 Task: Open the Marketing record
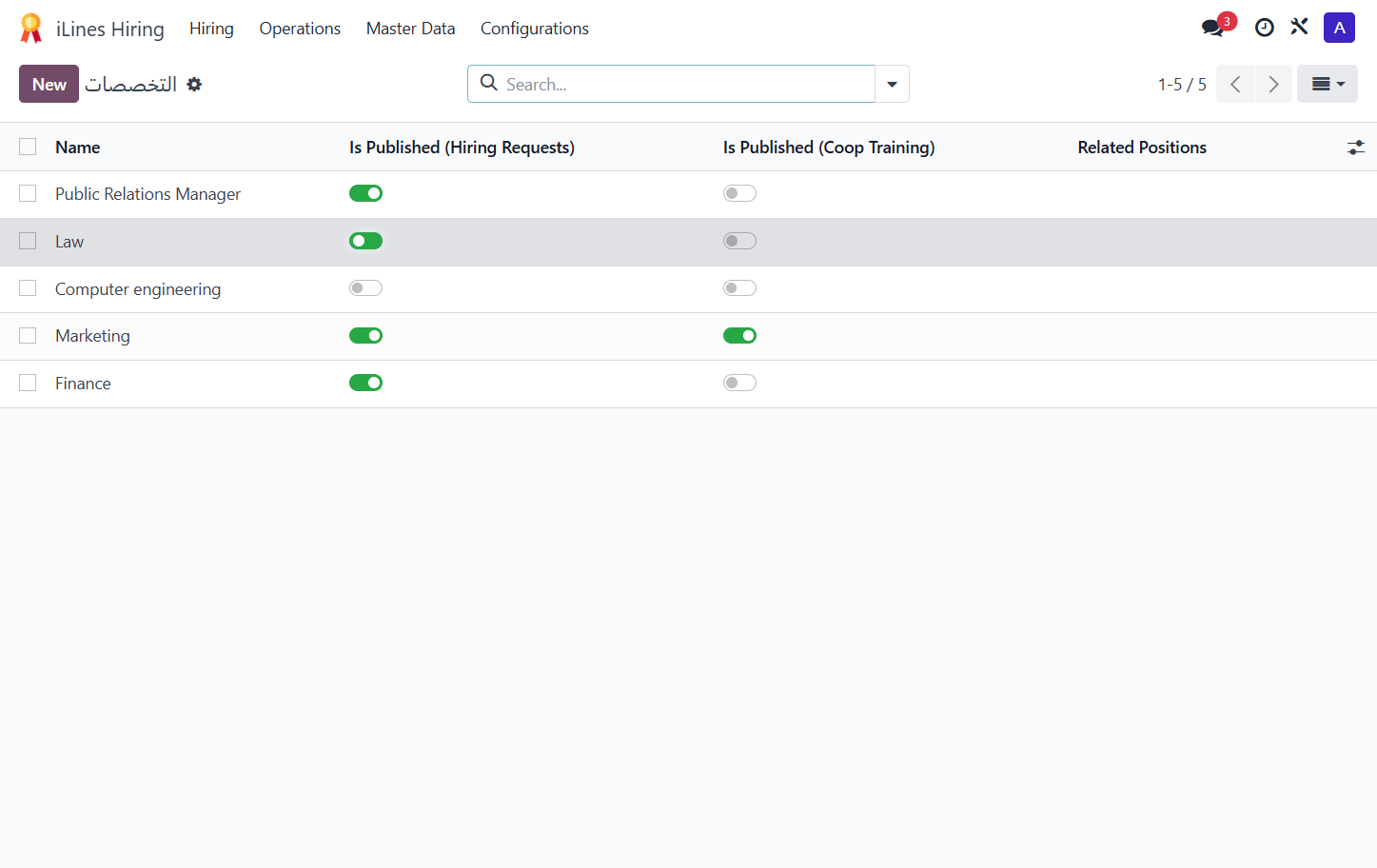[92, 336]
